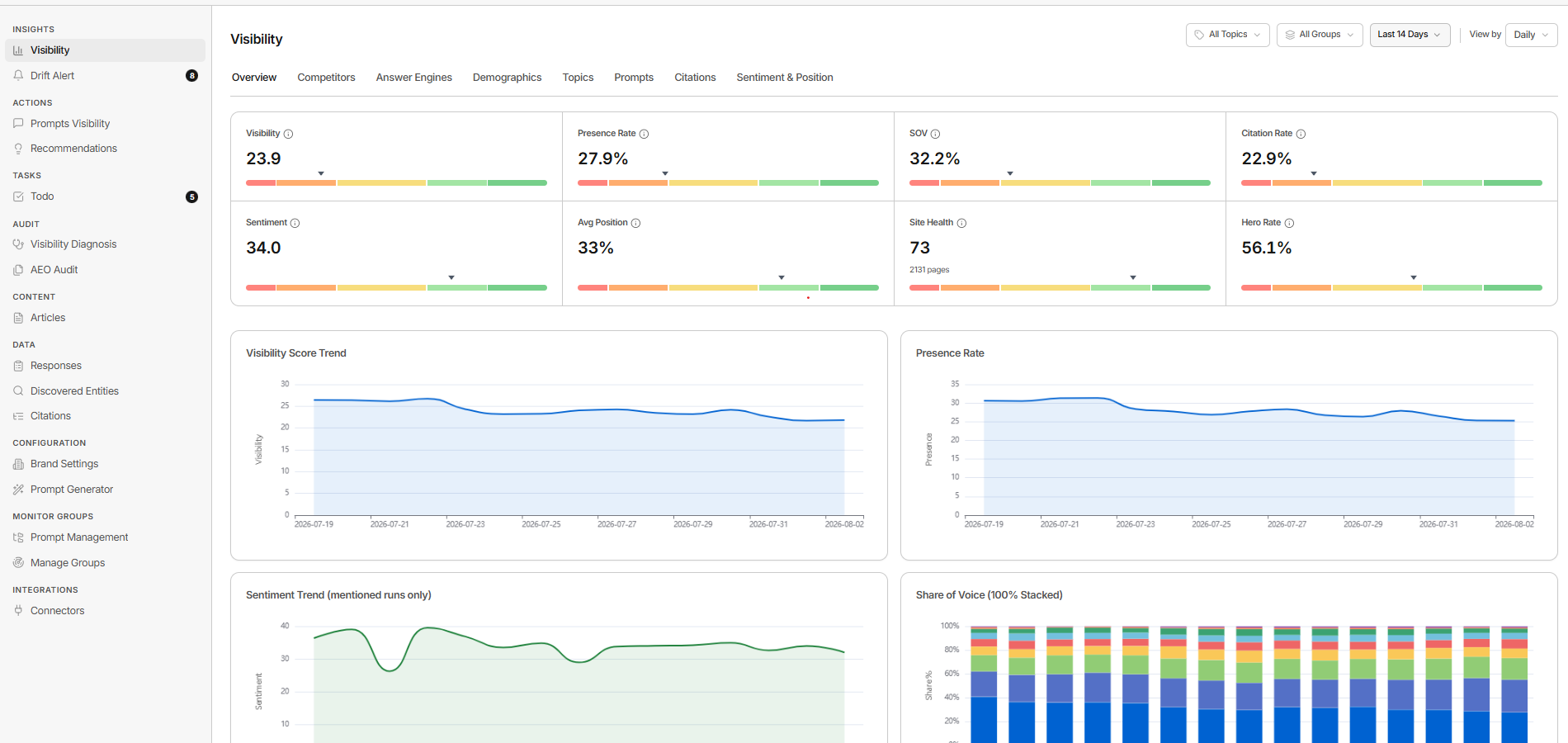The image size is (1568, 743).
Task: Open the All Topics dropdown
Action: tap(1227, 35)
